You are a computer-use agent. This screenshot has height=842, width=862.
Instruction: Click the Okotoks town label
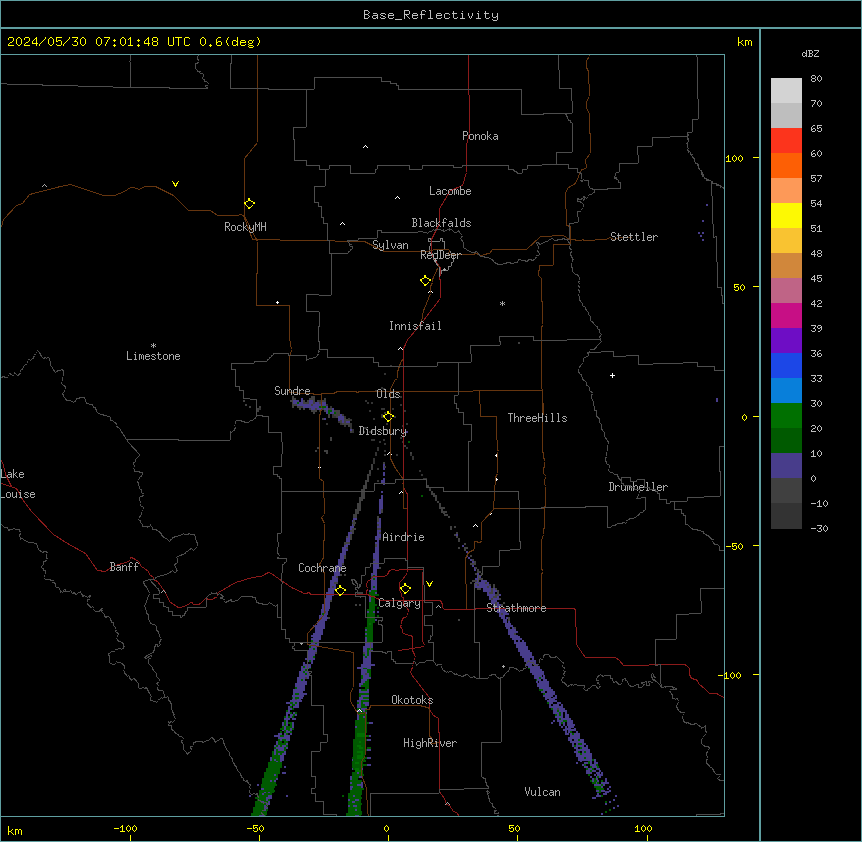tap(412, 700)
